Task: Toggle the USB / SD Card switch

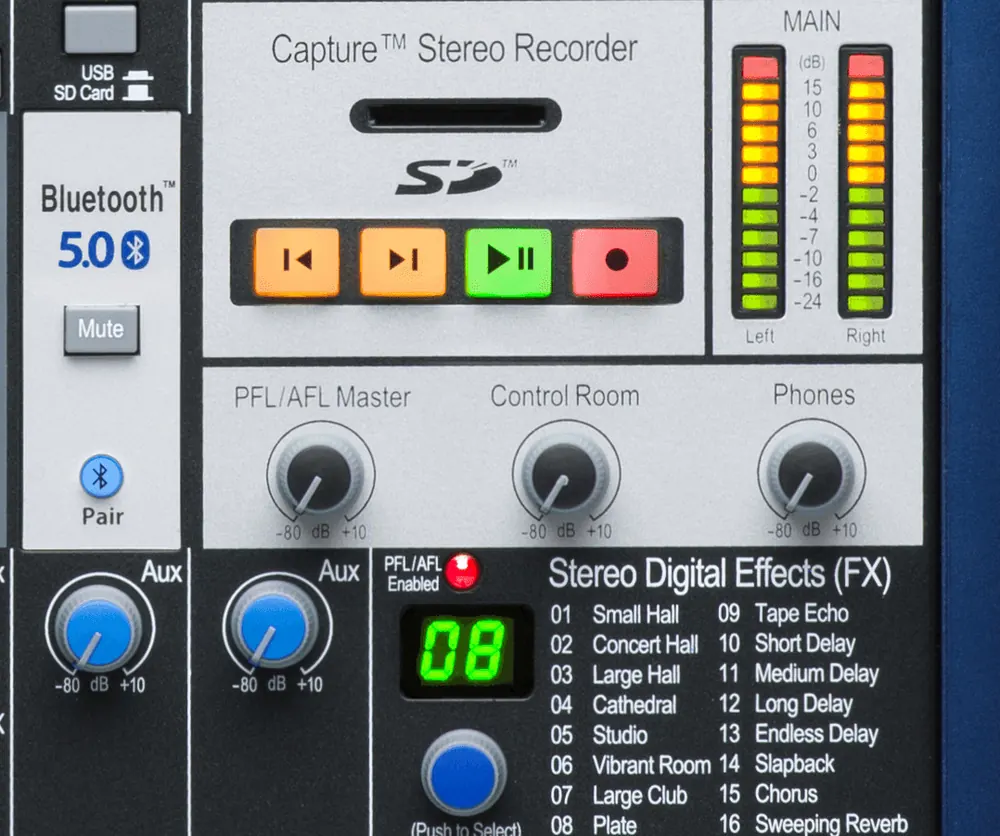Action: coord(101,29)
